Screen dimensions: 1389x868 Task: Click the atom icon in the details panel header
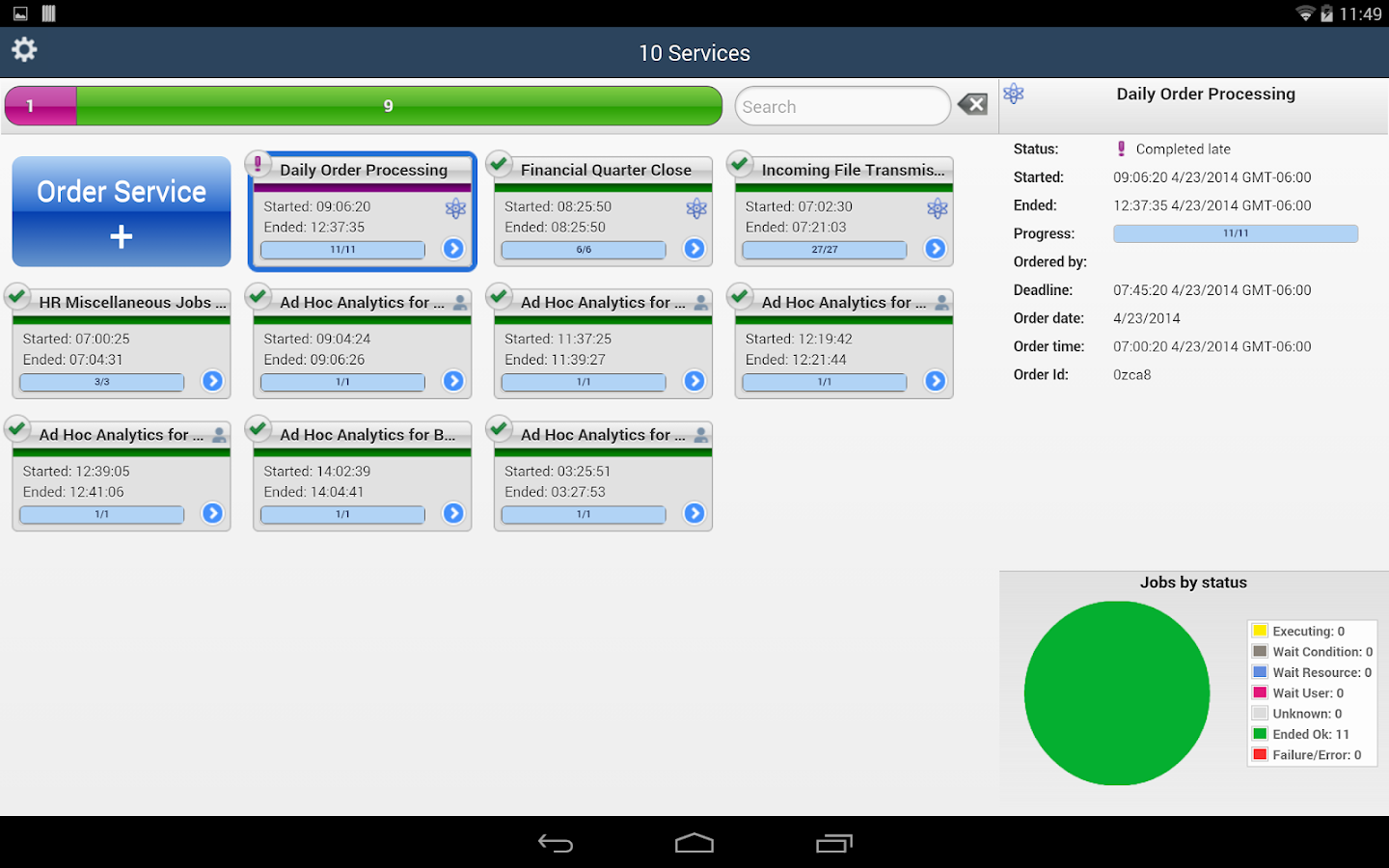click(1014, 94)
